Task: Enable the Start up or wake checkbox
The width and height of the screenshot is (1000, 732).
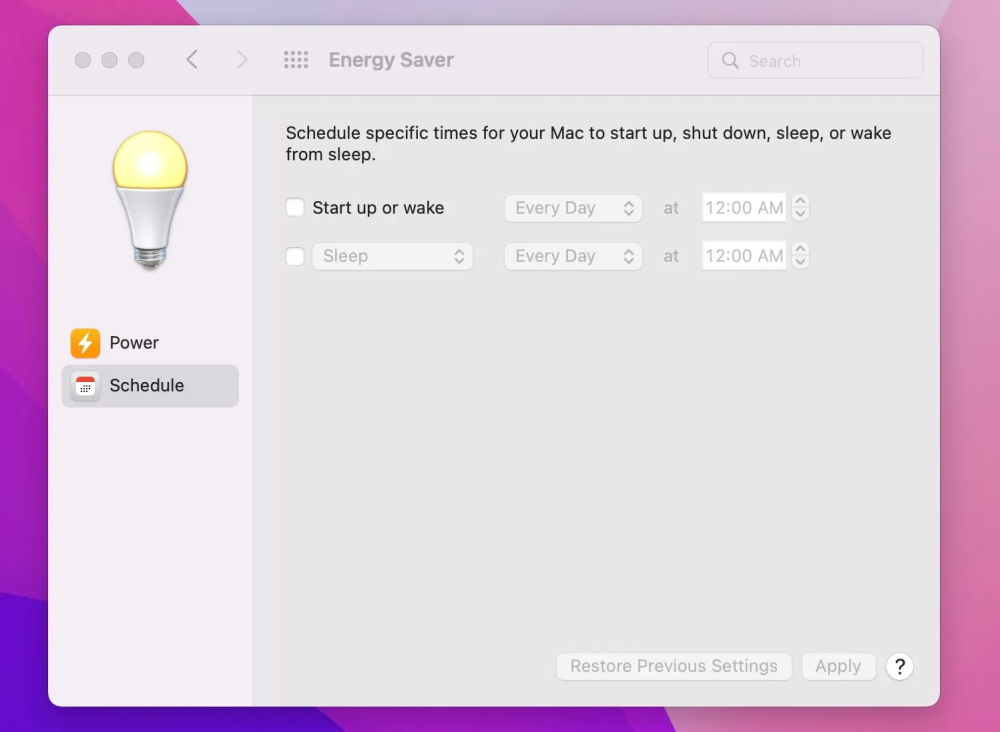Action: pyautogui.click(x=295, y=208)
